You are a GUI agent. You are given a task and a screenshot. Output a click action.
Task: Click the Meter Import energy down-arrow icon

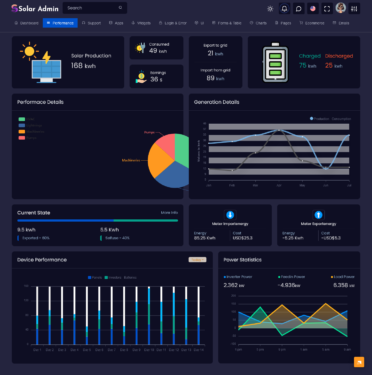230,215
